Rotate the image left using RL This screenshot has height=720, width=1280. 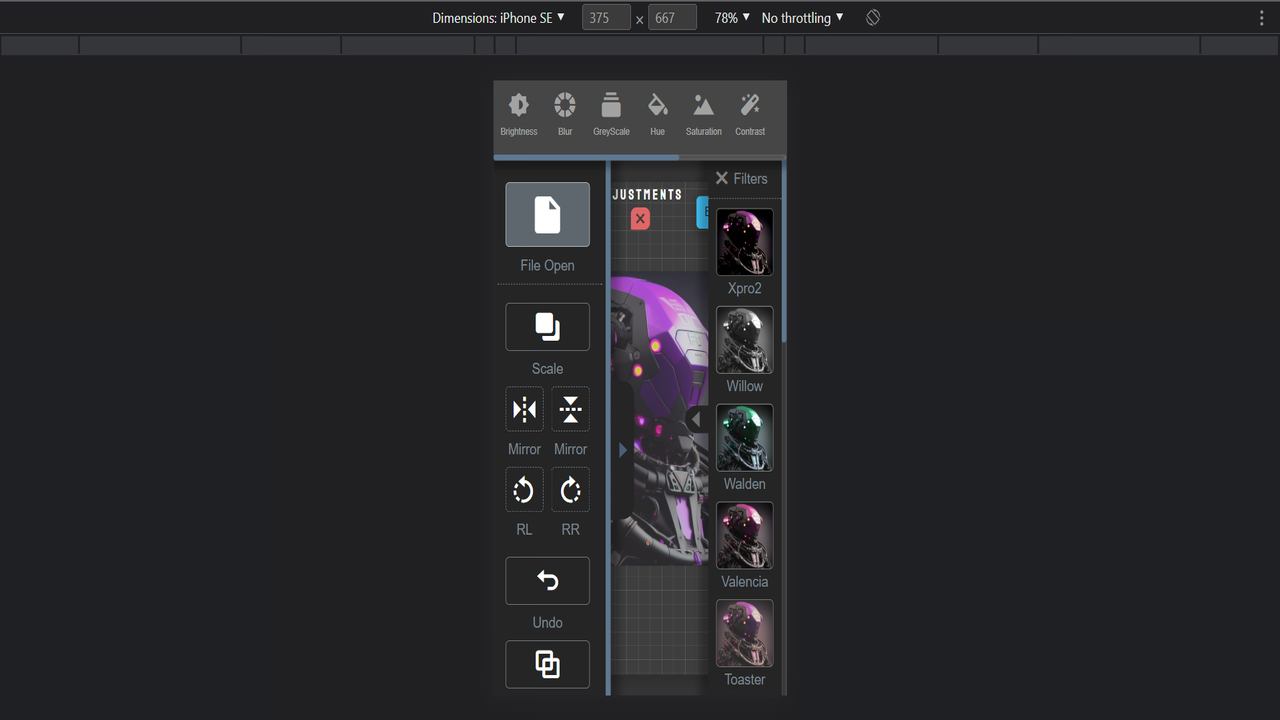click(524, 489)
